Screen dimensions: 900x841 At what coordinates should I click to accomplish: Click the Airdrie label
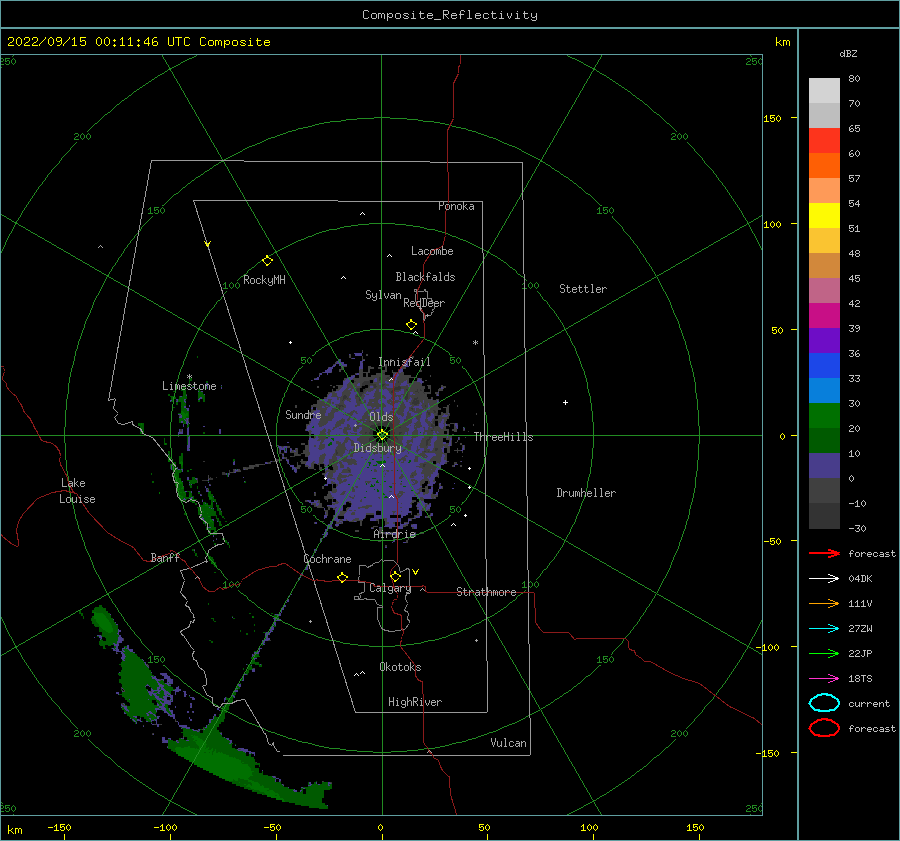(x=394, y=534)
